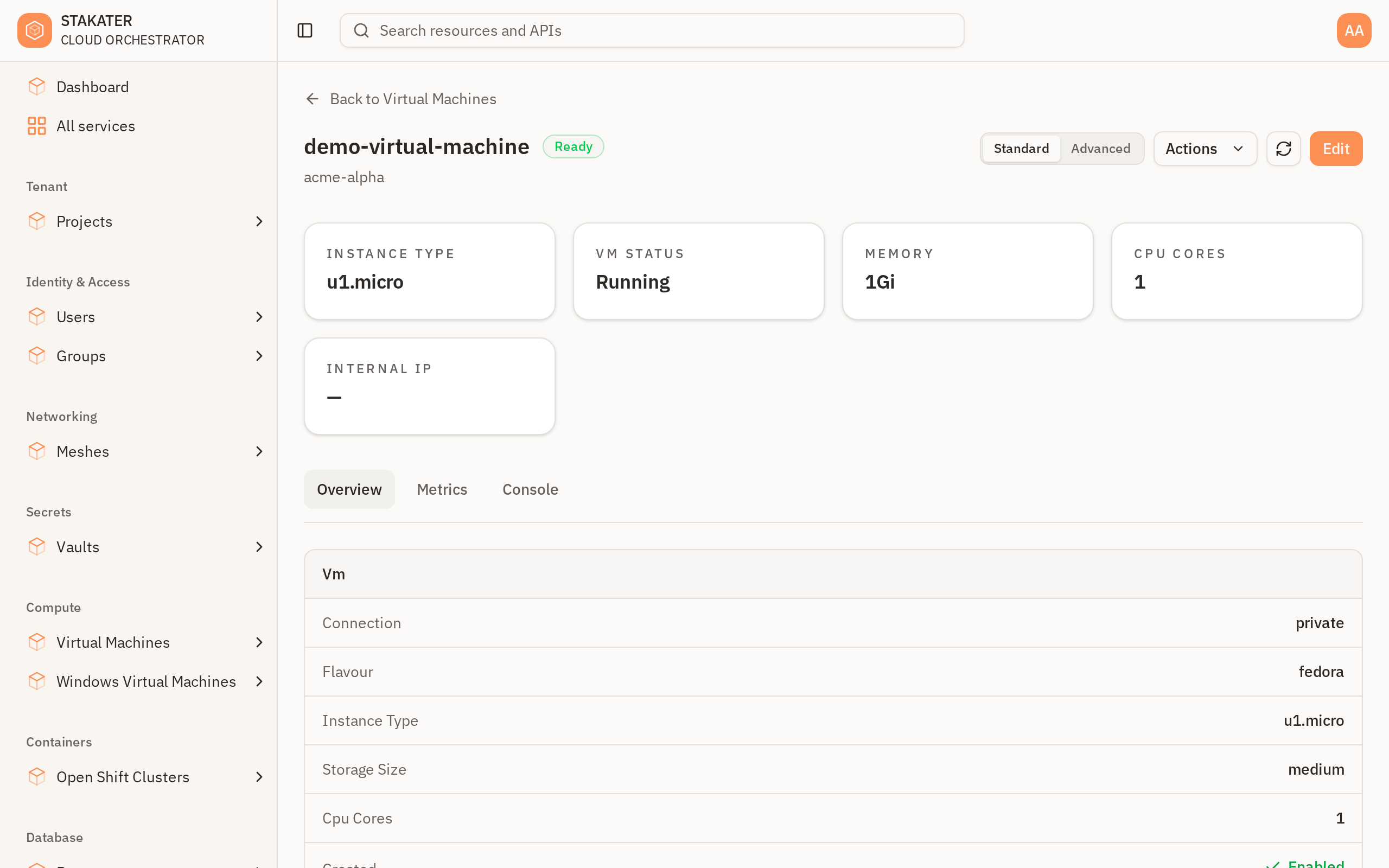Click the Groups cube icon

click(x=37, y=356)
